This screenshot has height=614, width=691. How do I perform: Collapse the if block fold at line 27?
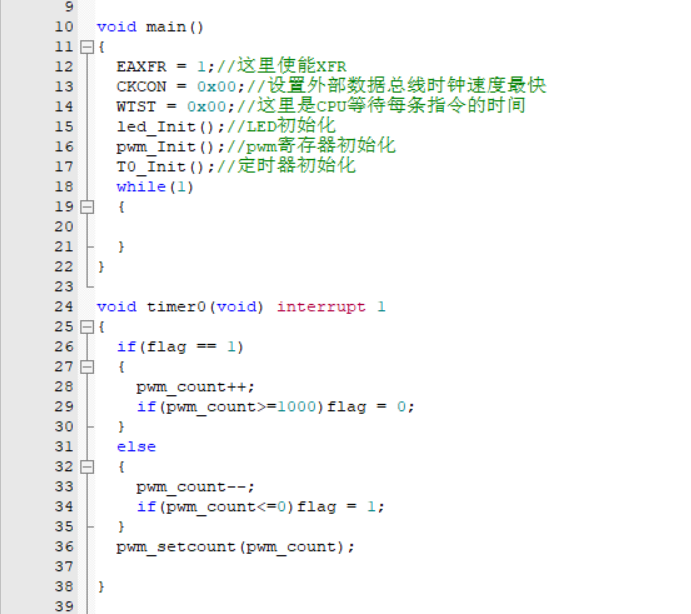click(x=87, y=367)
